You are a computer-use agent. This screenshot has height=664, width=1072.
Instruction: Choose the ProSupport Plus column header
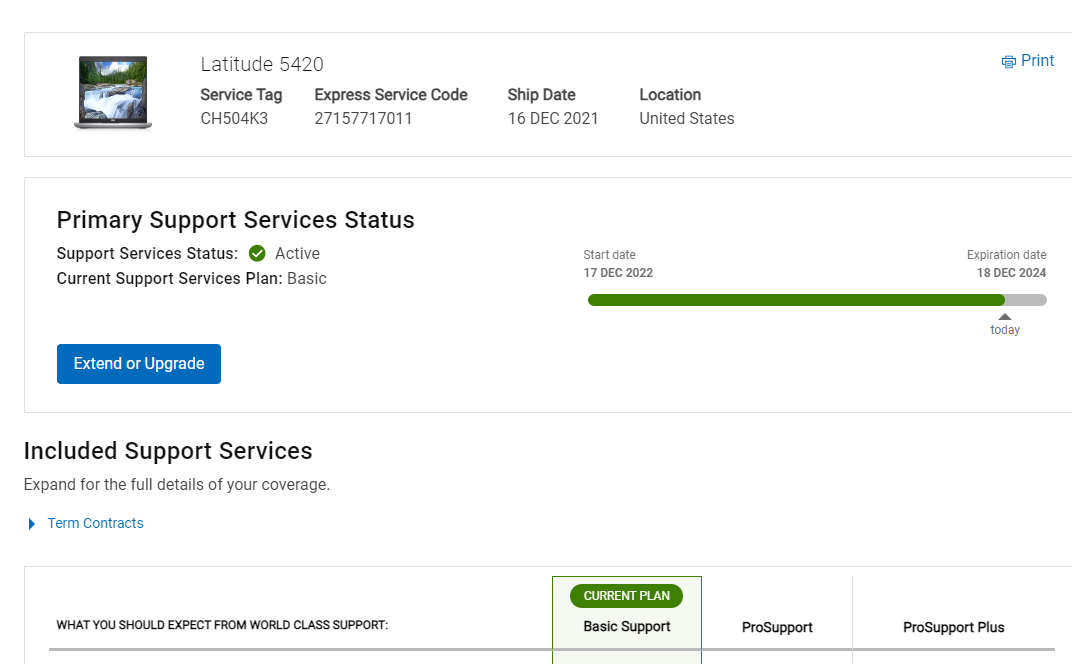pyautogui.click(x=953, y=628)
